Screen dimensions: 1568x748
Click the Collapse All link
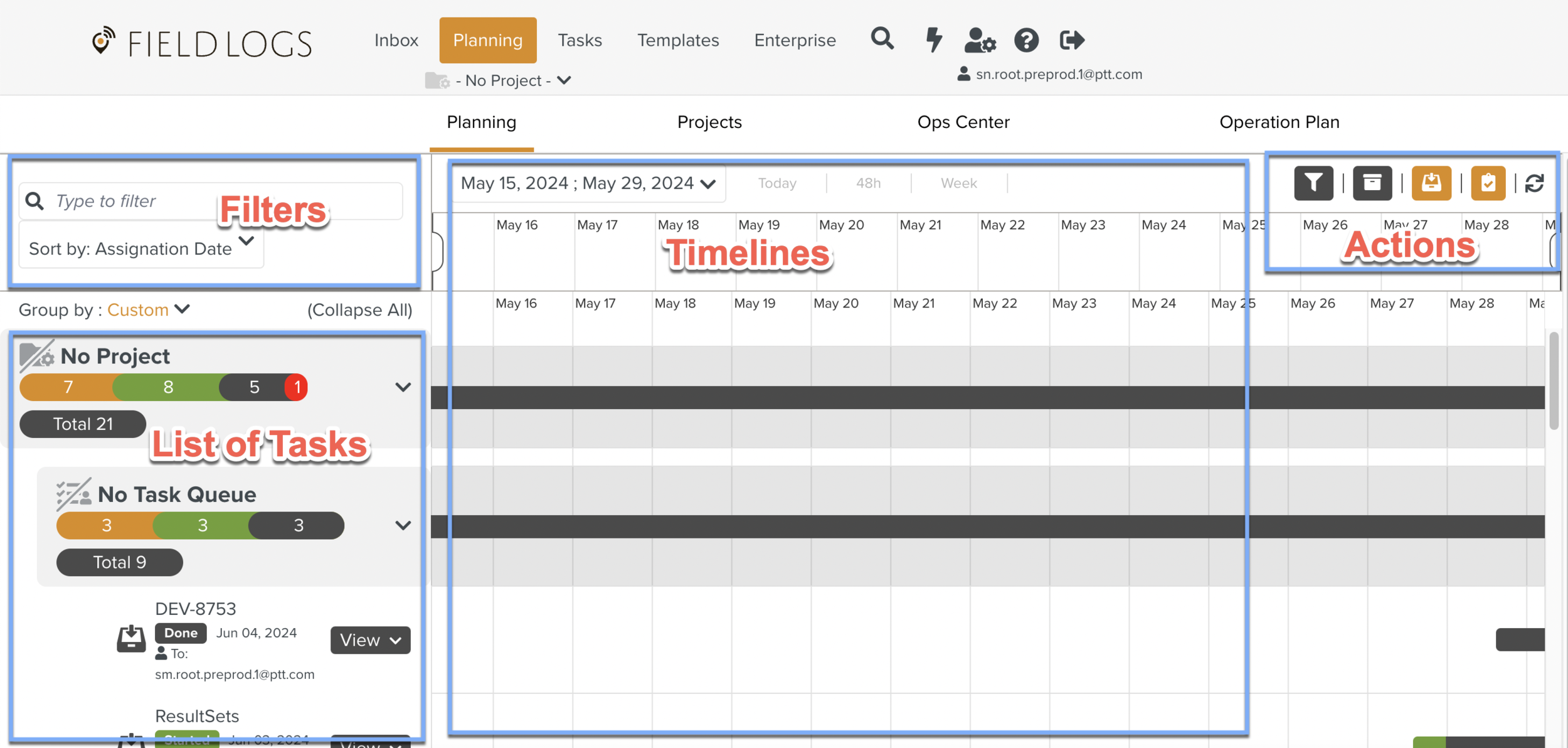[x=359, y=310]
